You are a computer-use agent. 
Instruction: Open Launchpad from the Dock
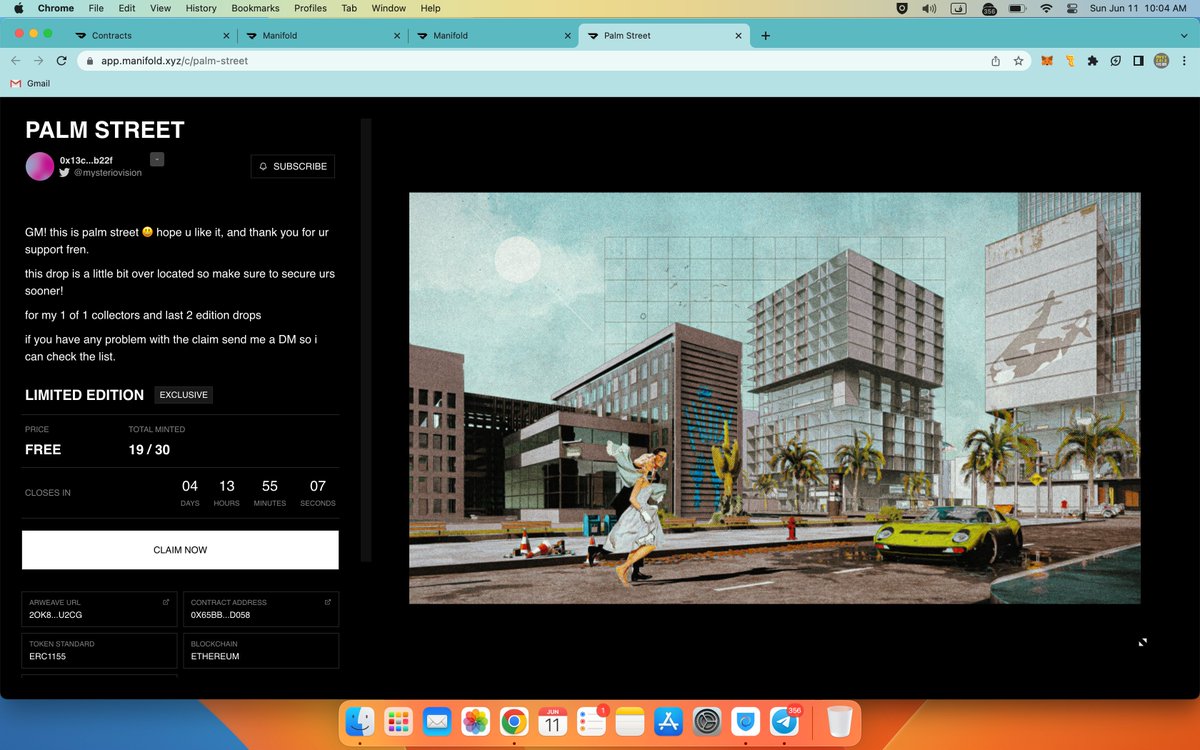coord(398,721)
